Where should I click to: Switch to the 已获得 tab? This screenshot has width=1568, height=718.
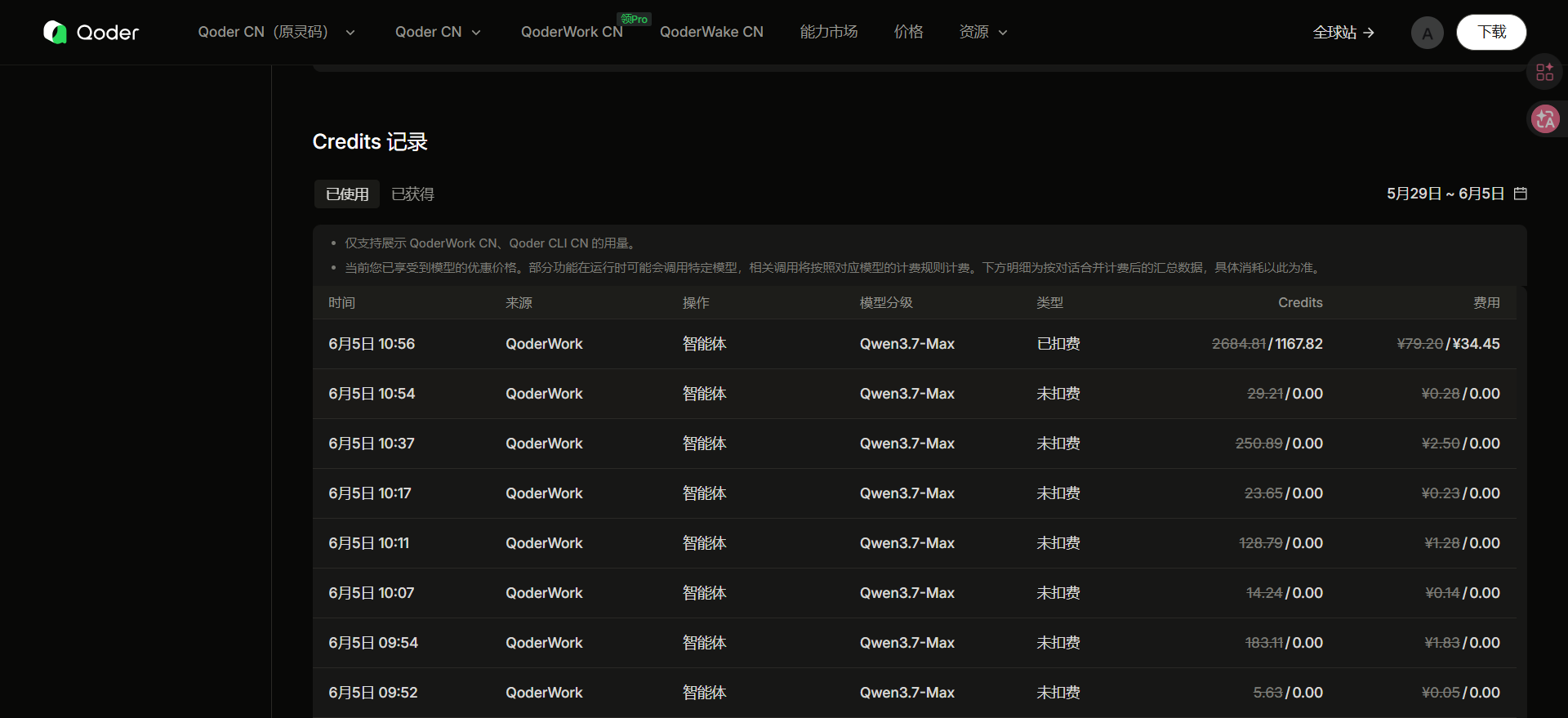point(412,194)
